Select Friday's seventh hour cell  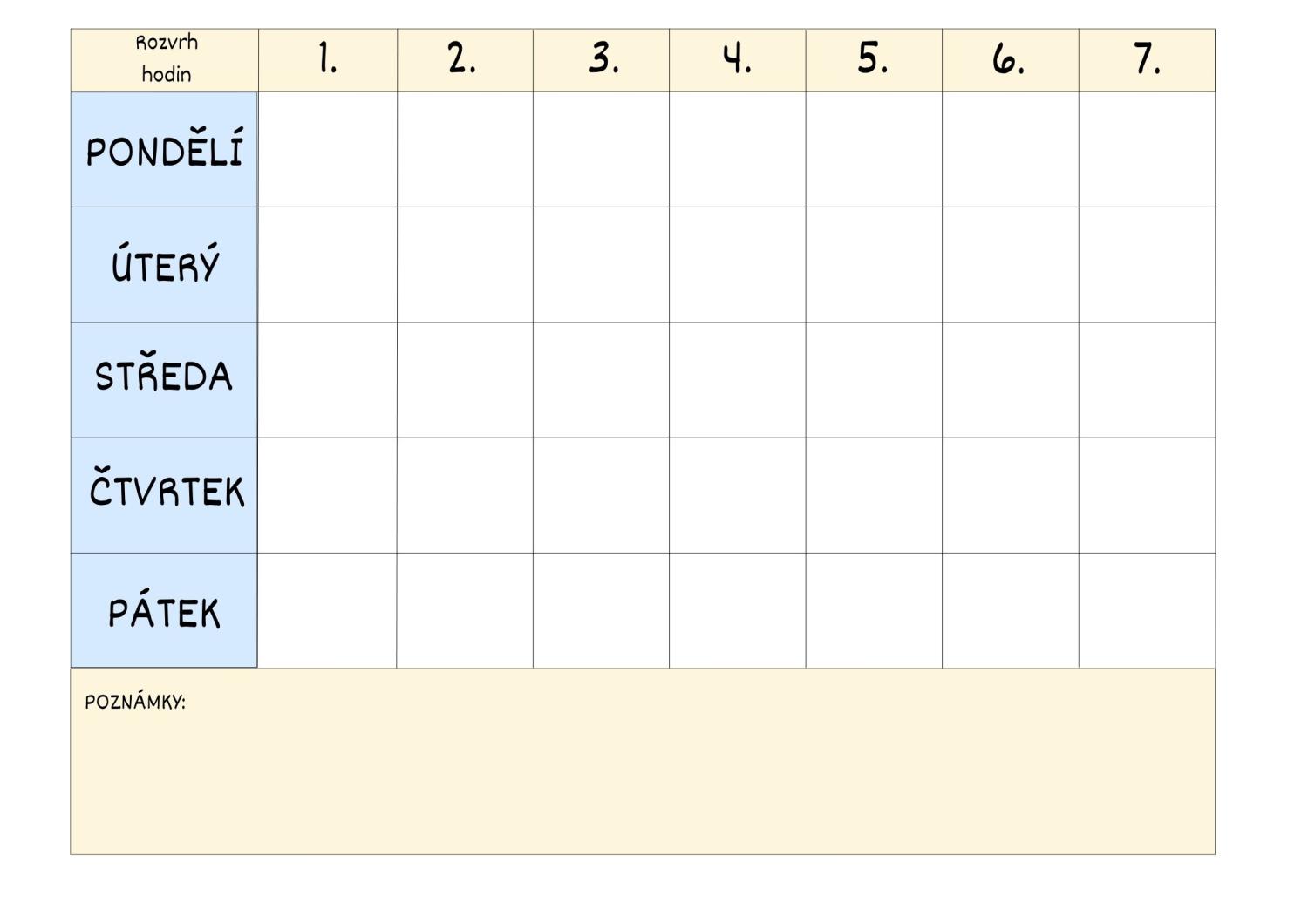tap(1147, 610)
